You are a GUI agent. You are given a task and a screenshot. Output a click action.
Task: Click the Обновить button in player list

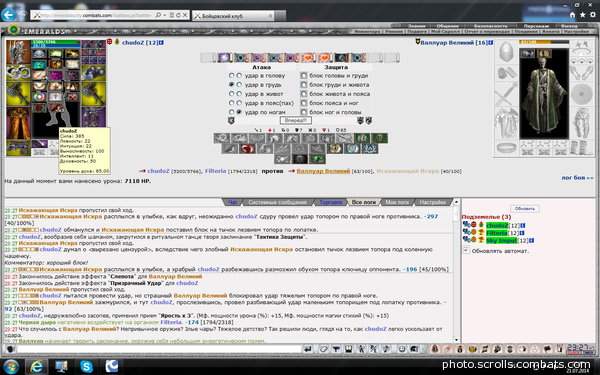(525, 209)
